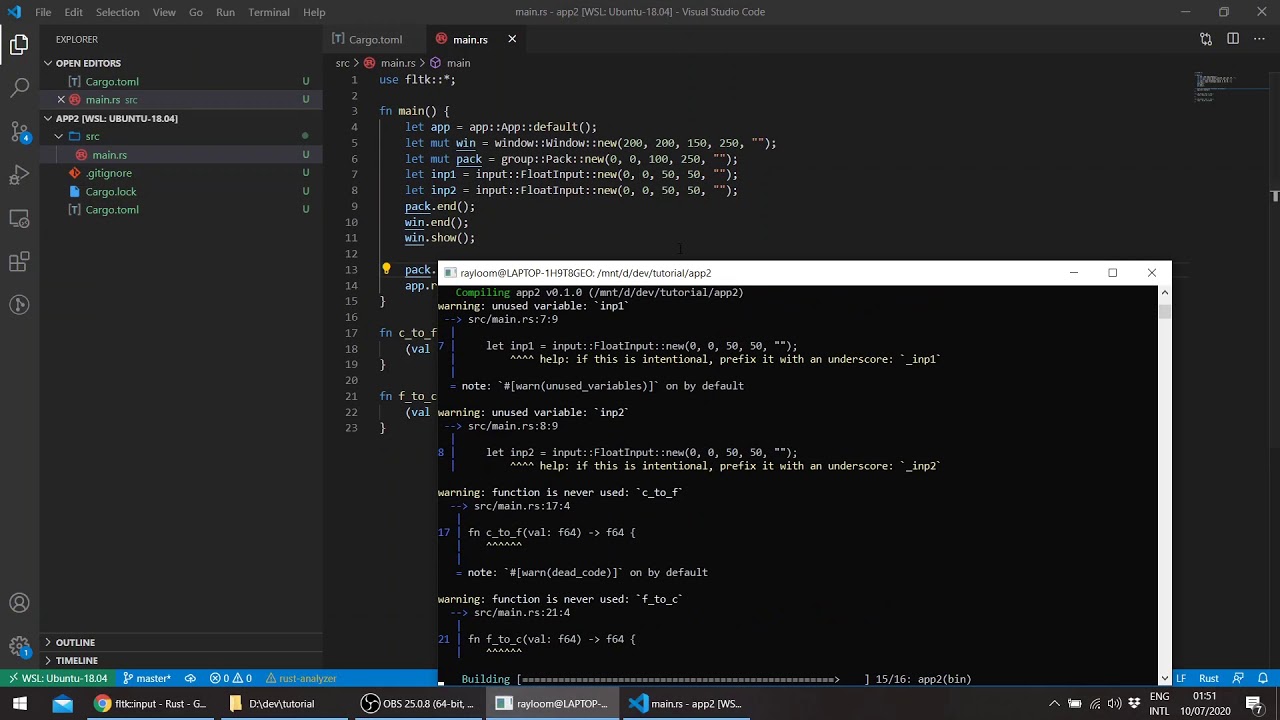
Task: Click the terminal window scroll up arrow
Action: pyautogui.click(x=1164, y=292)
